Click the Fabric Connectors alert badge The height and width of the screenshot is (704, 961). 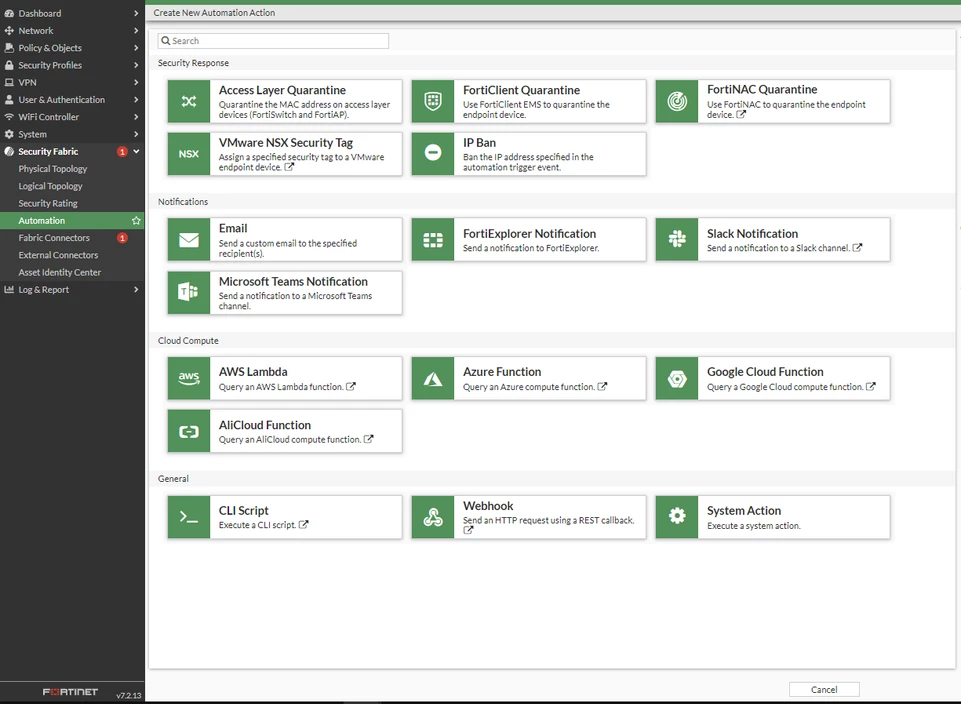point(123,238)
